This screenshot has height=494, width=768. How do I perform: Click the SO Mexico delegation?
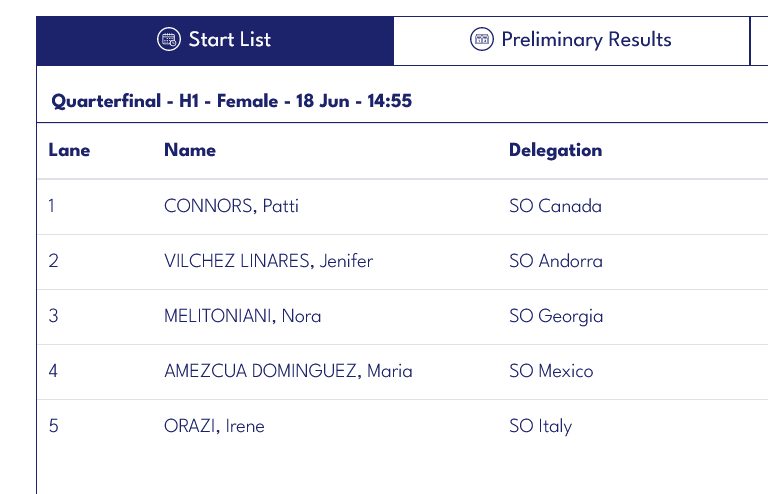[x=551, y=371]
